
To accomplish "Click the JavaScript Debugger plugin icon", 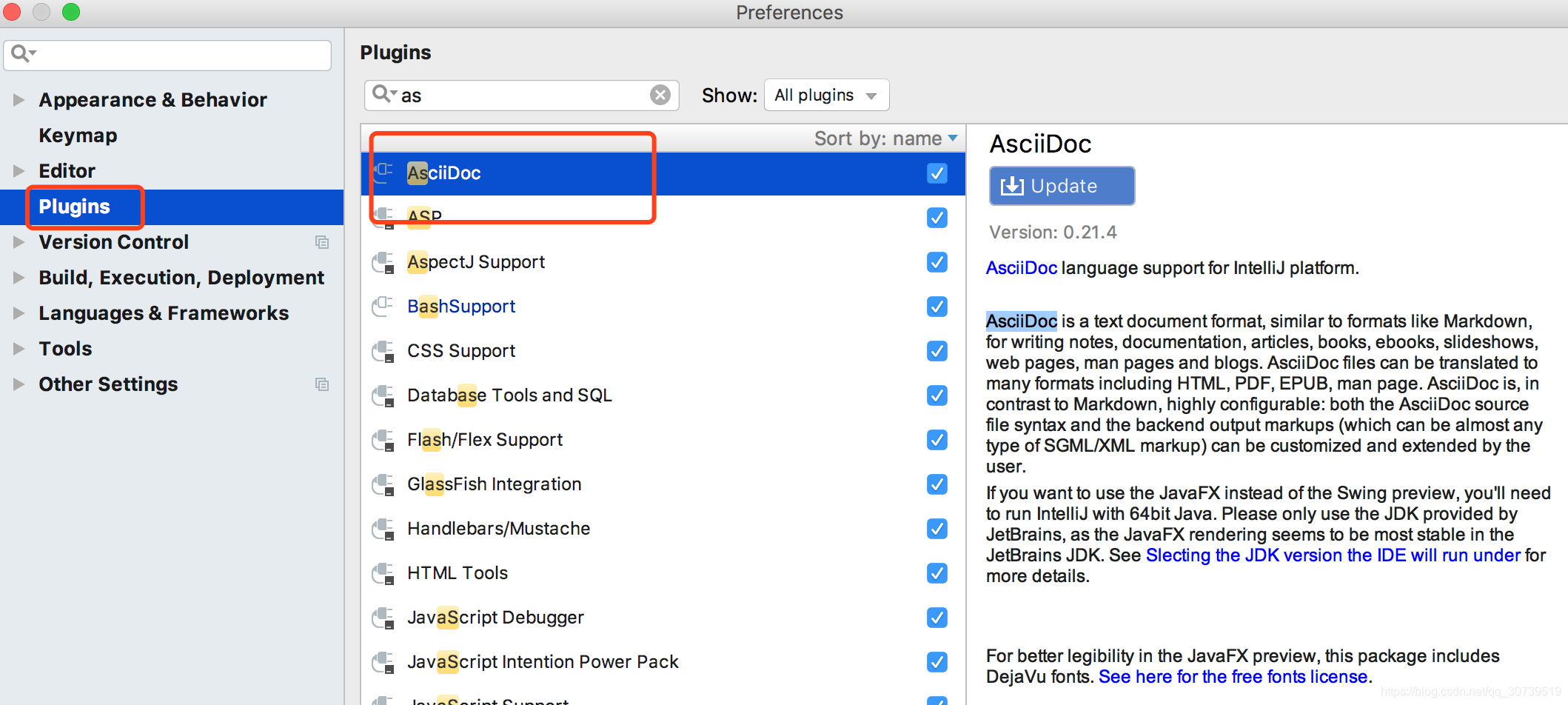I will (383, 618).
